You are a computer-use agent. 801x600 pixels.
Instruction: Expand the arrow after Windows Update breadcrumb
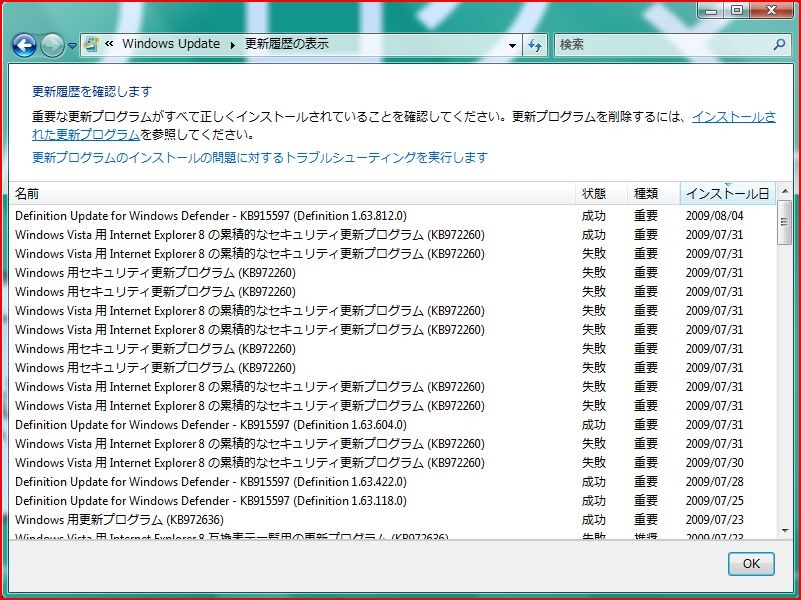coord(232,45)
